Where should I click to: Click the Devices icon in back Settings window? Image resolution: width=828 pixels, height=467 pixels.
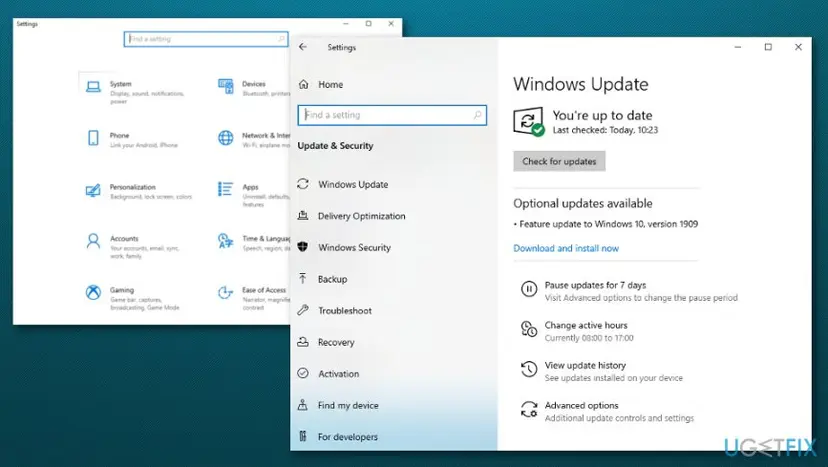coord(225,86)
